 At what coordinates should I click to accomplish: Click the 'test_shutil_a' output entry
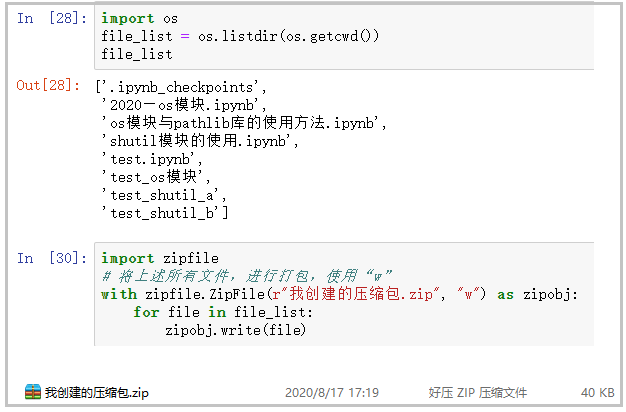[x=164, y=195]
